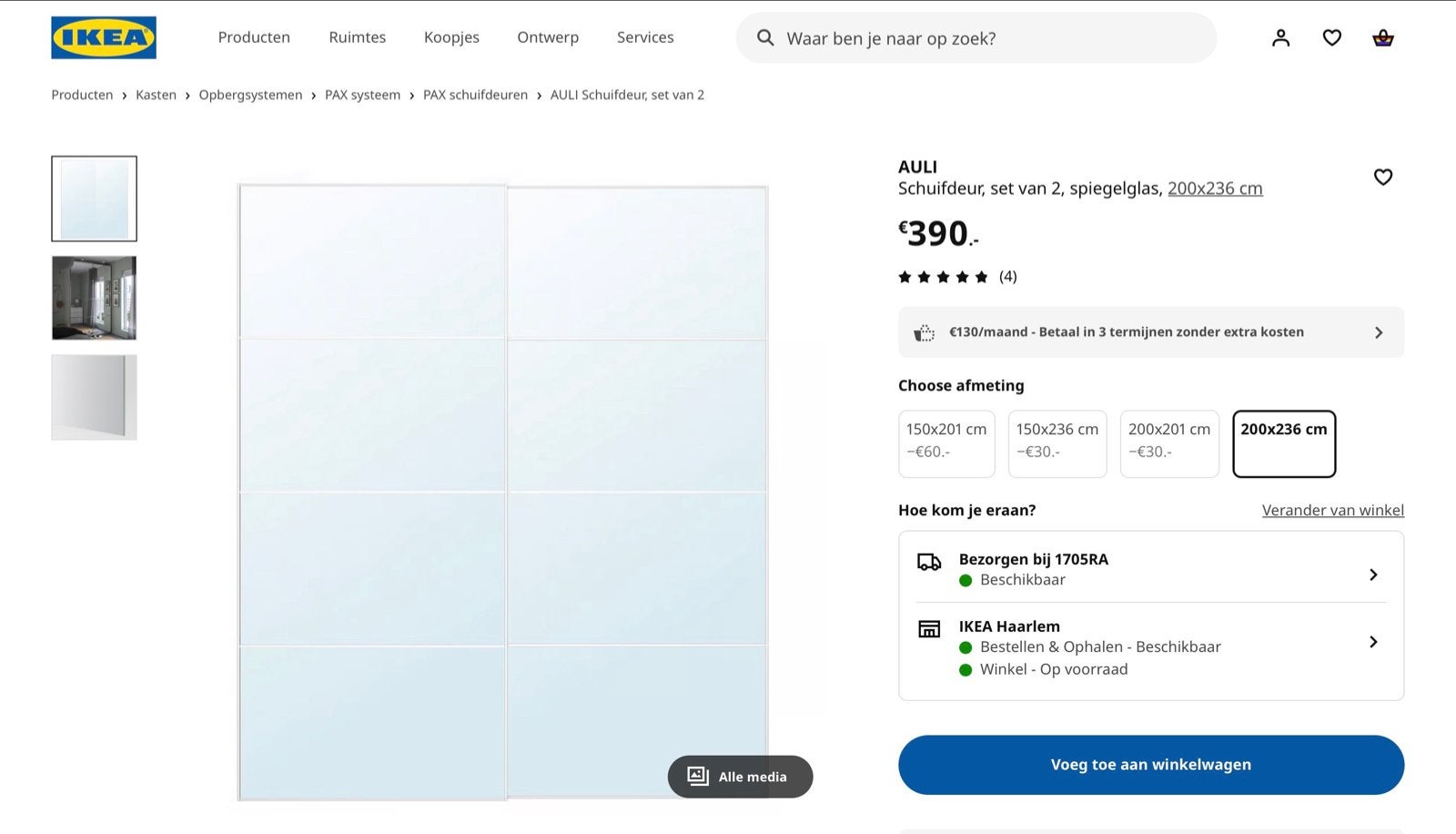
Task: Open Alle media gallery button
Action: click(740, 777)
